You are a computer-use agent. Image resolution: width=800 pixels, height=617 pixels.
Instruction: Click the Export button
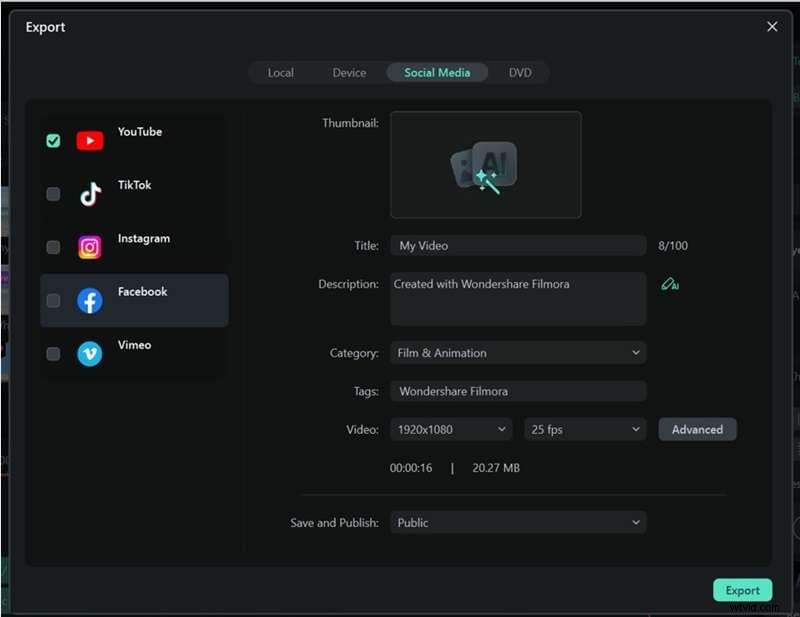[x=743, y=590]
